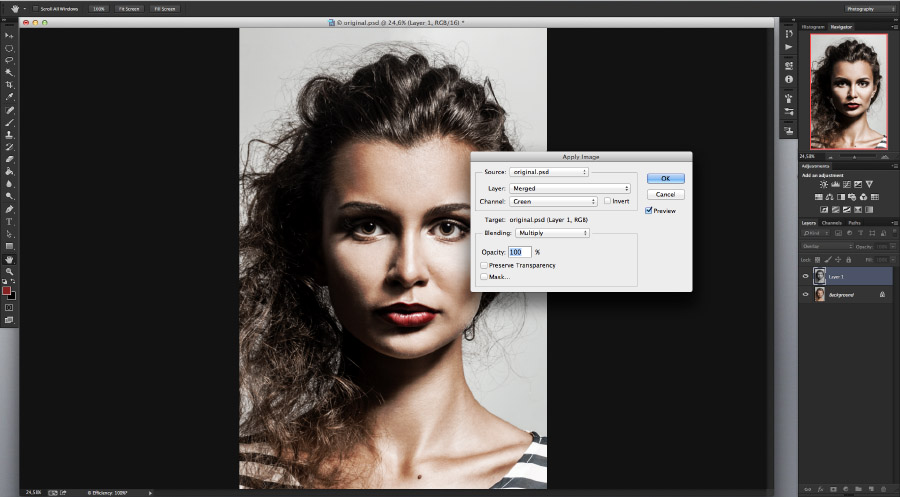
Task: Select the Lasso tool
Action: tap(9, 60)
